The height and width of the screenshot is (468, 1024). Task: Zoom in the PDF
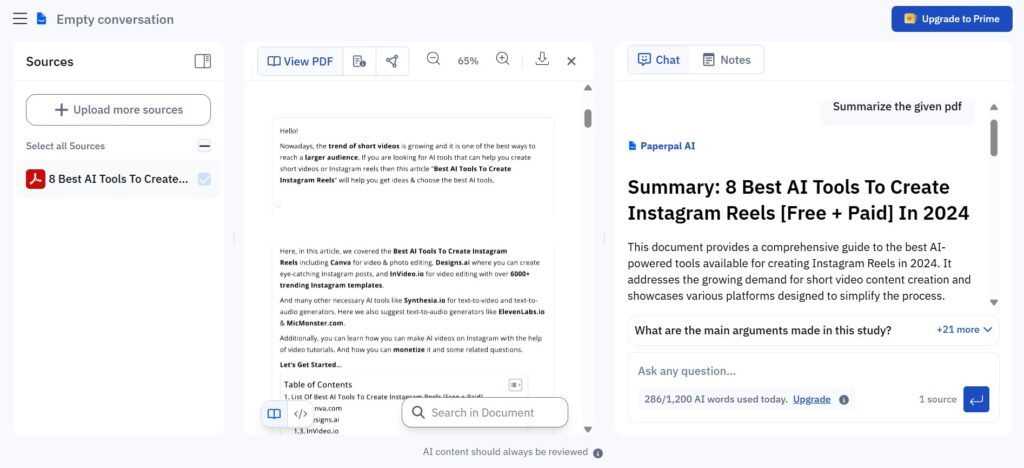(x=502, y=59)
